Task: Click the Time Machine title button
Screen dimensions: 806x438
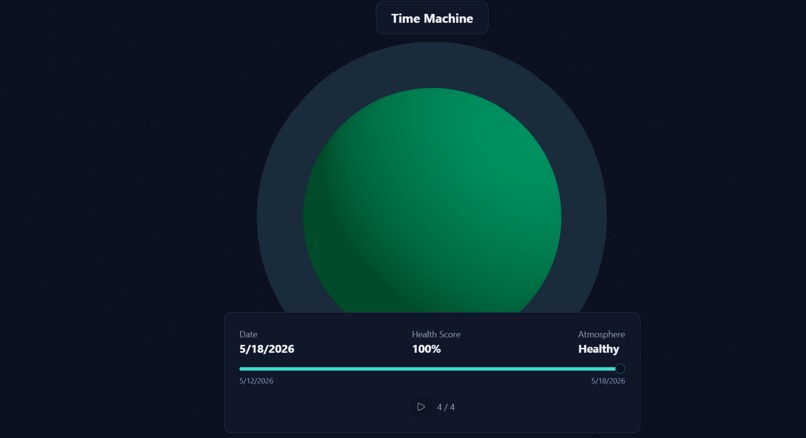Action: (432, 18)
